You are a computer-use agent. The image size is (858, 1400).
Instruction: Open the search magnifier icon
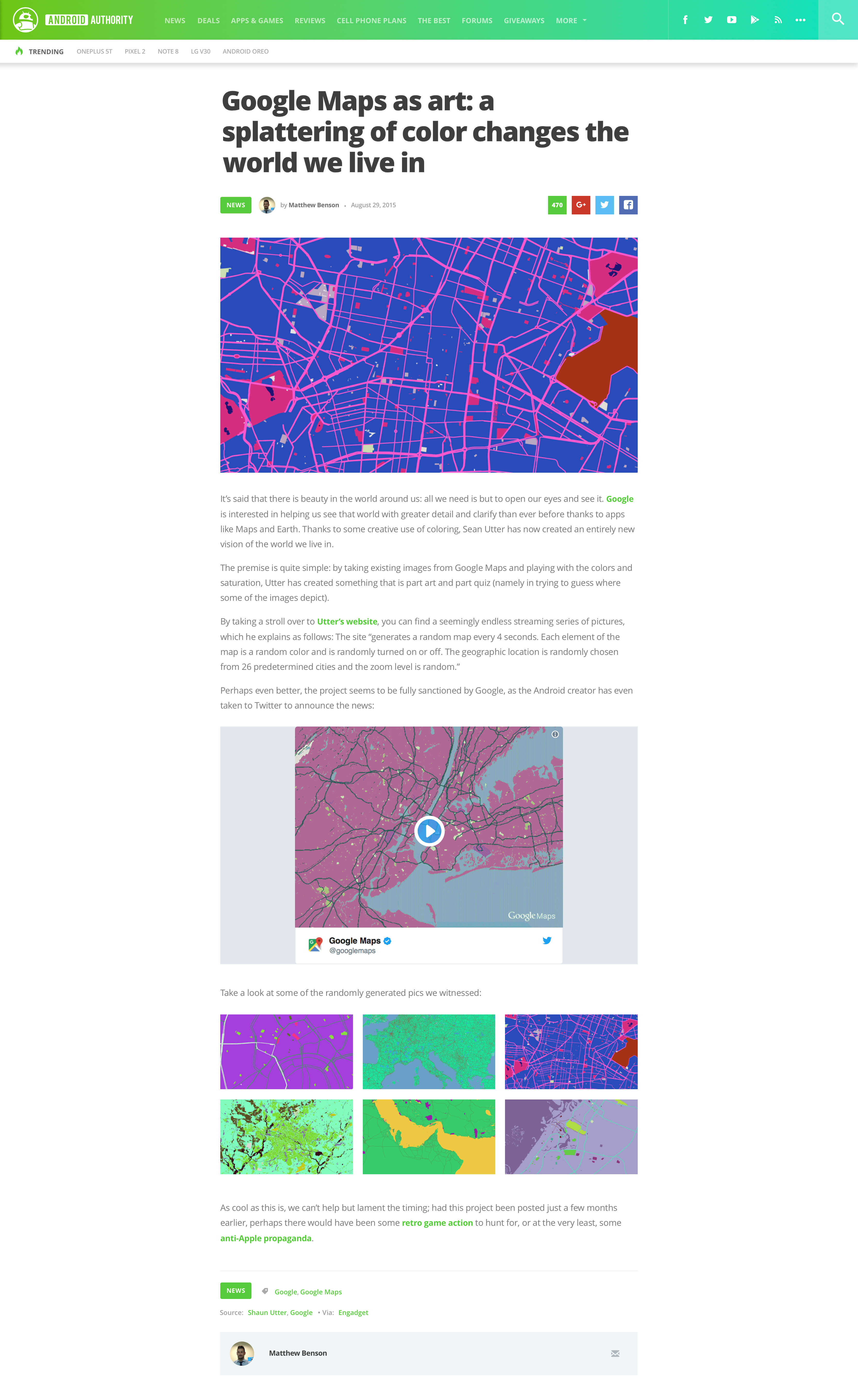(x=838, y=19)
